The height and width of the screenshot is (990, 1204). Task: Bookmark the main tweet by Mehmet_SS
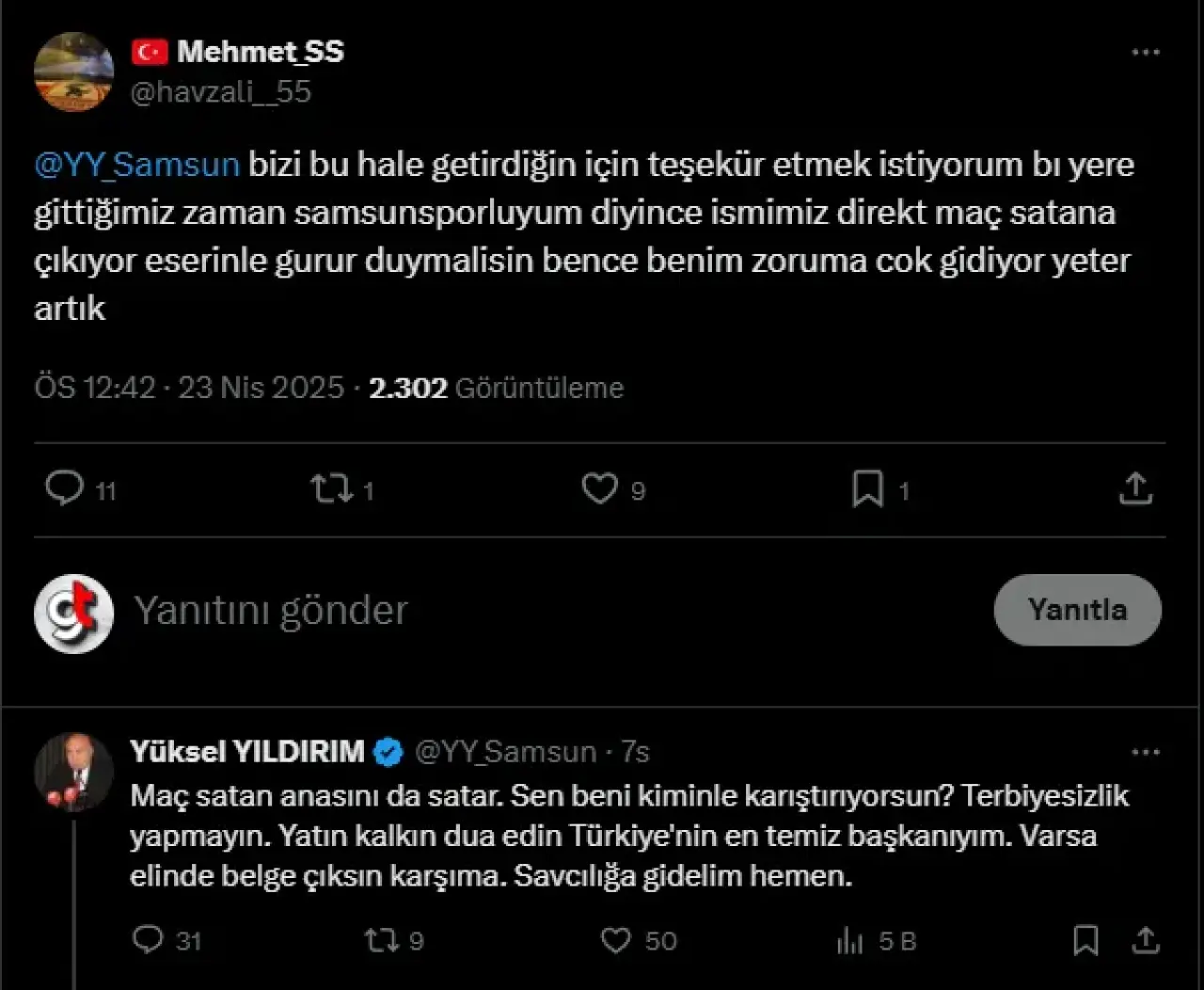pos(867,488)
